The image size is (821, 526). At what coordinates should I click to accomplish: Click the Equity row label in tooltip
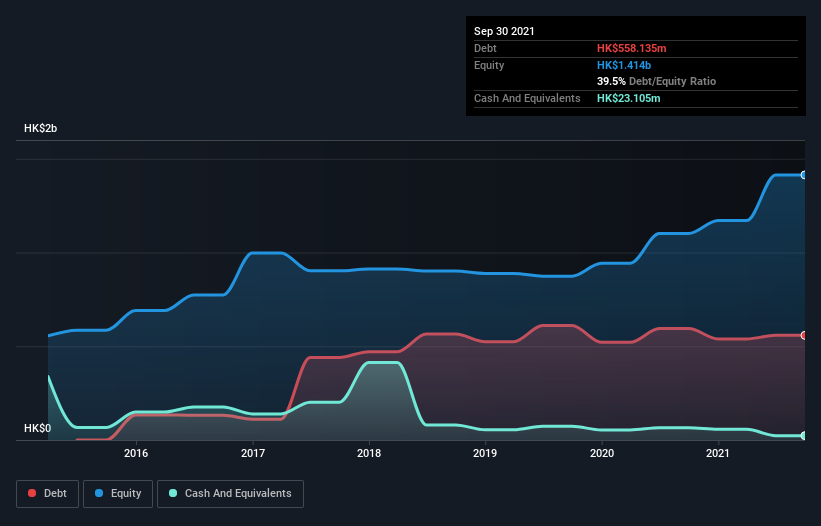(x=489, y=65)
